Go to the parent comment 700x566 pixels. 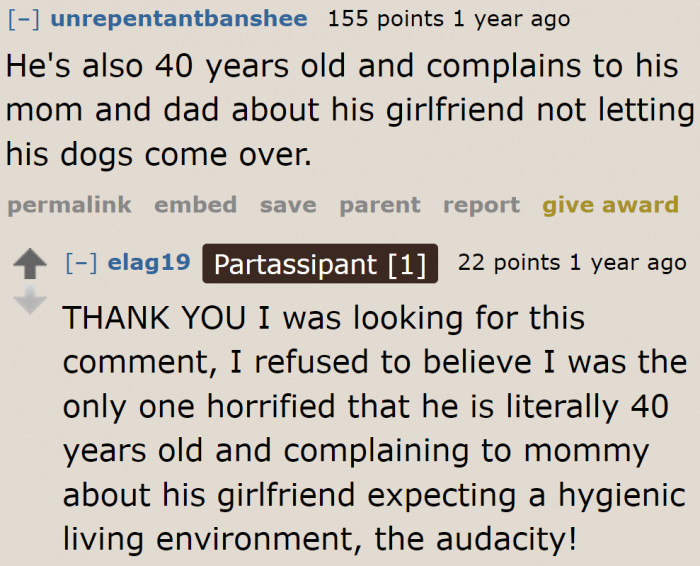coord(379,205)
